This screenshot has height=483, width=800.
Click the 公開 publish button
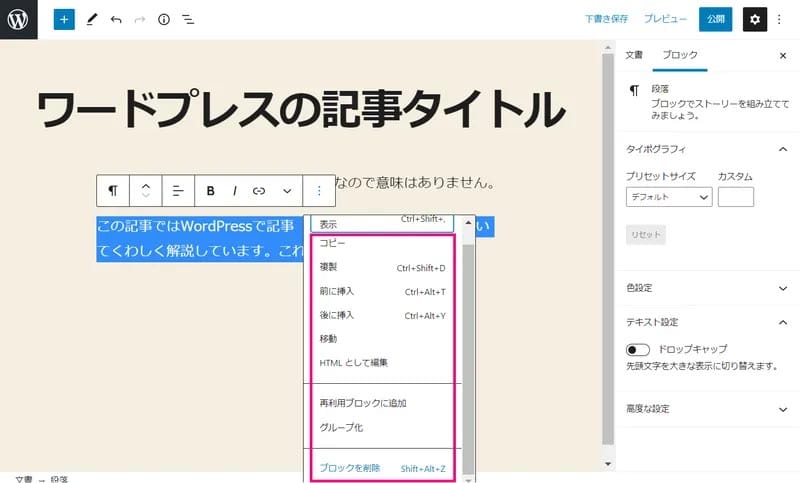coord(715,19)
